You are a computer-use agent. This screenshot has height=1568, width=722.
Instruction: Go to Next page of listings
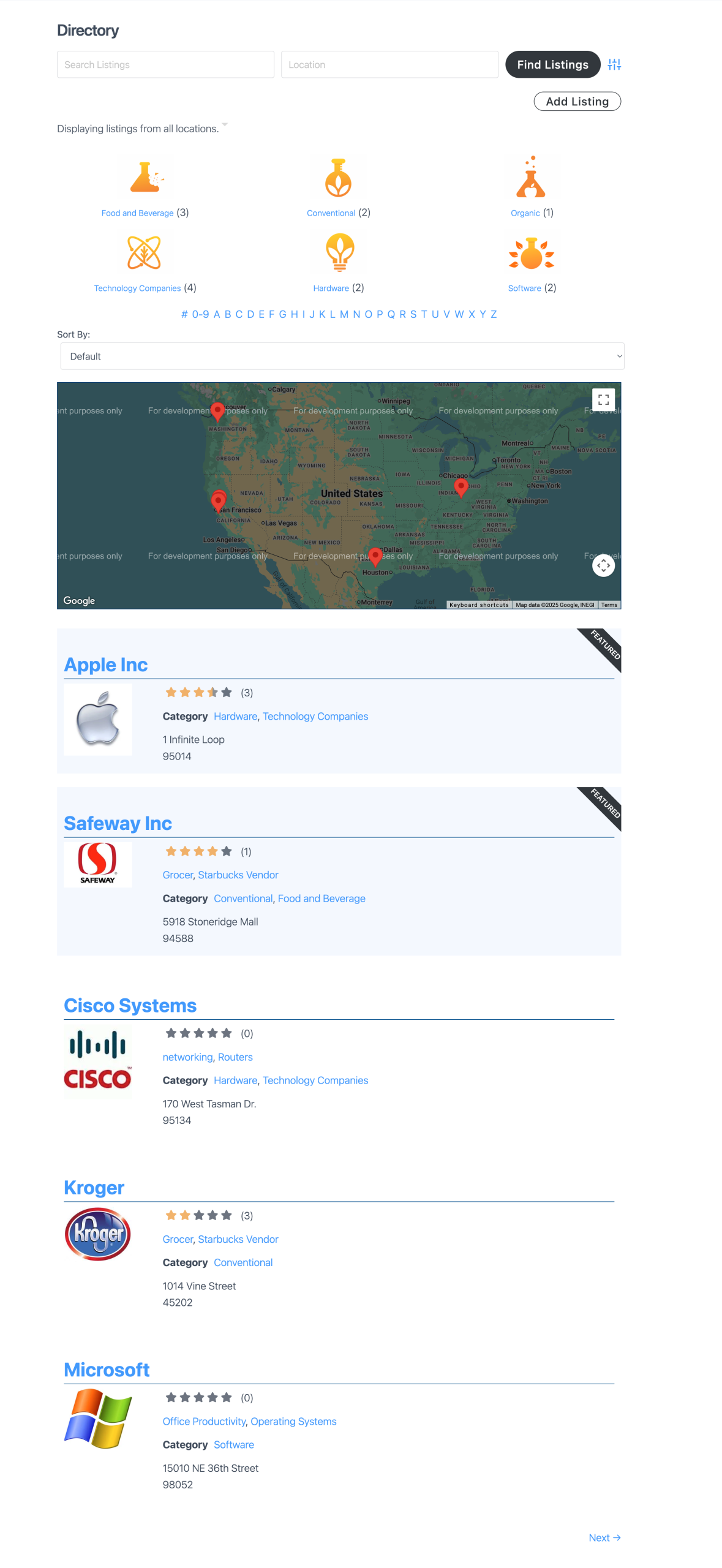604,1537
